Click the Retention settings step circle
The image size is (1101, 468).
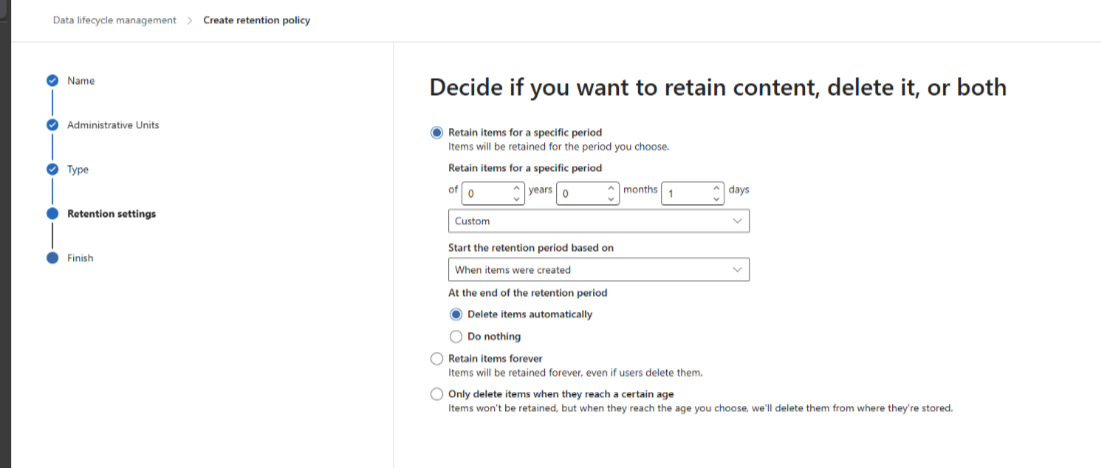coord(52,213)
